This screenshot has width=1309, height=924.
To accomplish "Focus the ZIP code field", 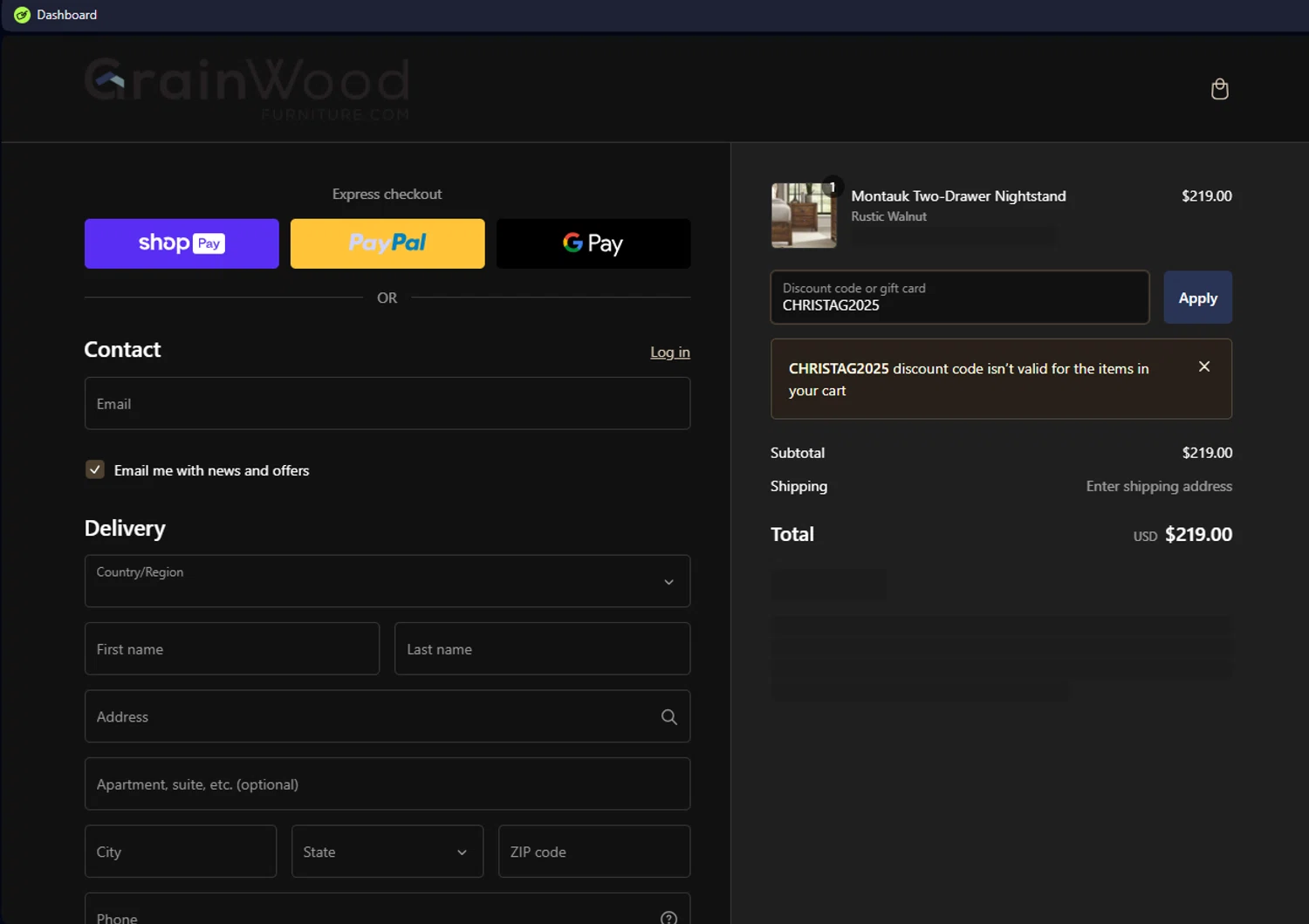I will click(594, 852).
